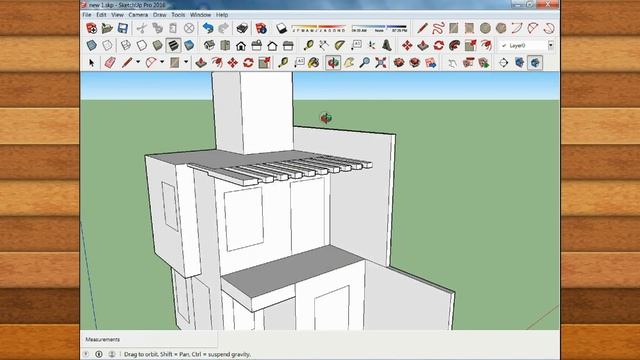The image size is (640, 360).
Task: Click the New model icon
Action: (91, 28)
